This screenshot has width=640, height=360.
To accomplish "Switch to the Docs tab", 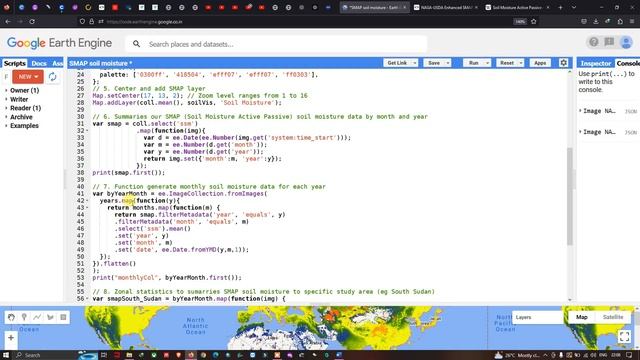I will click(x=39, y=63).
